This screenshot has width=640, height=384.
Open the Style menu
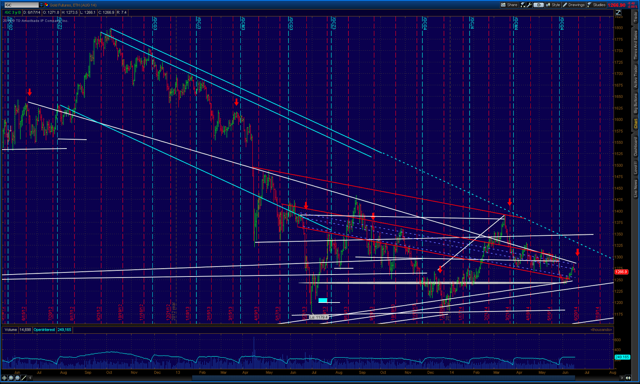point(553,5)
